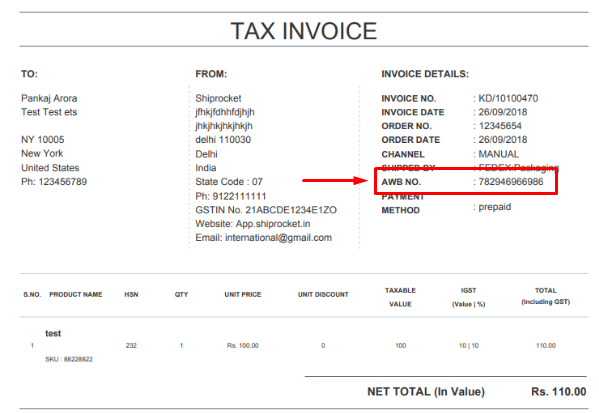Select recipient name Pankaj Arora
The image size is (599, 413).
pos(49,98)
